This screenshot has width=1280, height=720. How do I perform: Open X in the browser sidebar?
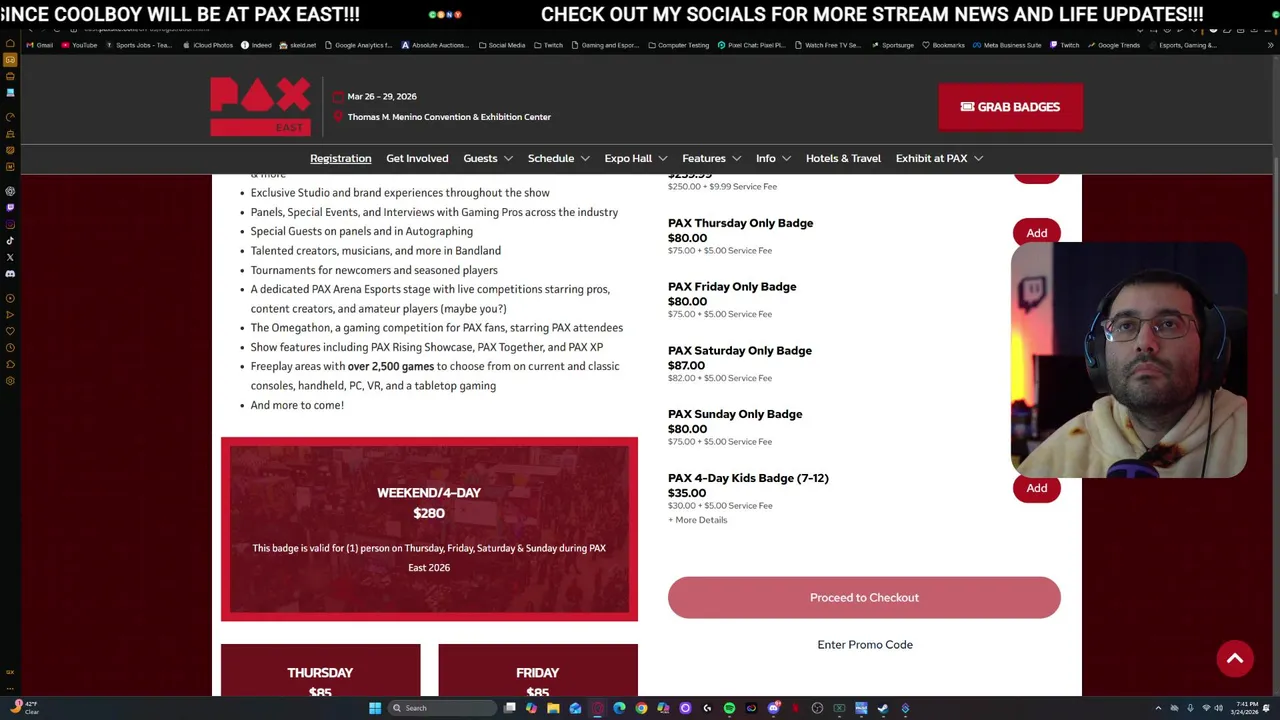point(10,257)
